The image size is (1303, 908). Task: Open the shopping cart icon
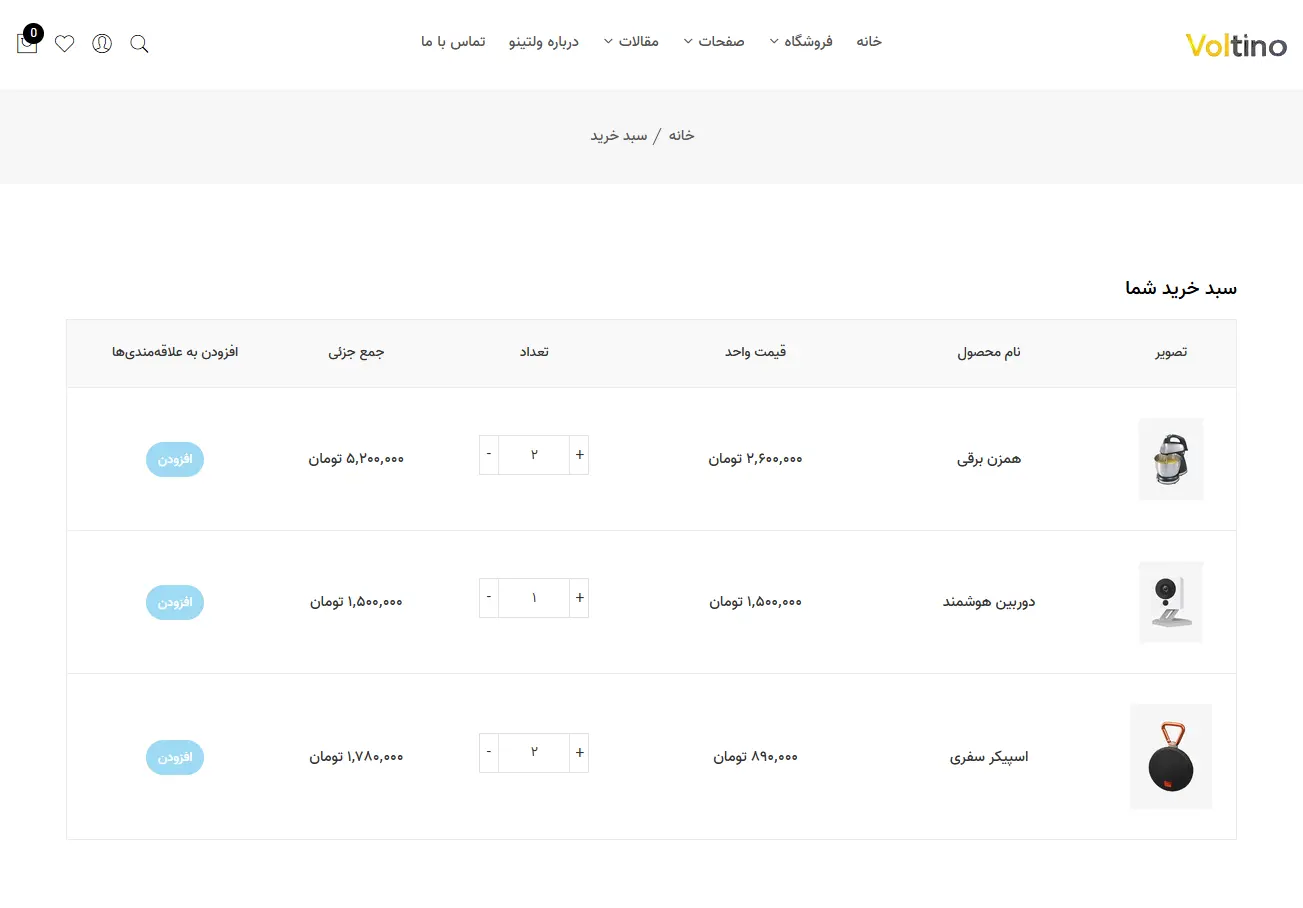28,43
